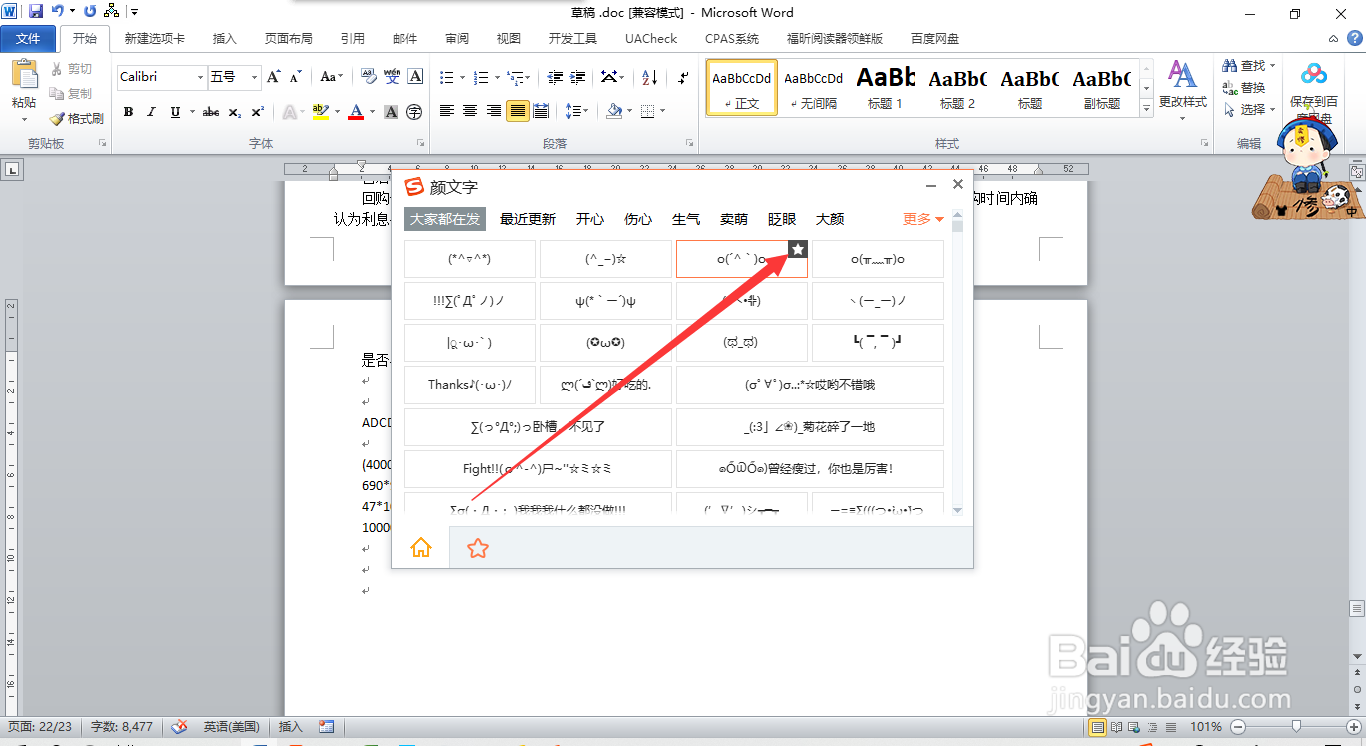Click the home icon in the 颜文字 panel
The image size is (1366, 746).
click(421, 547)
